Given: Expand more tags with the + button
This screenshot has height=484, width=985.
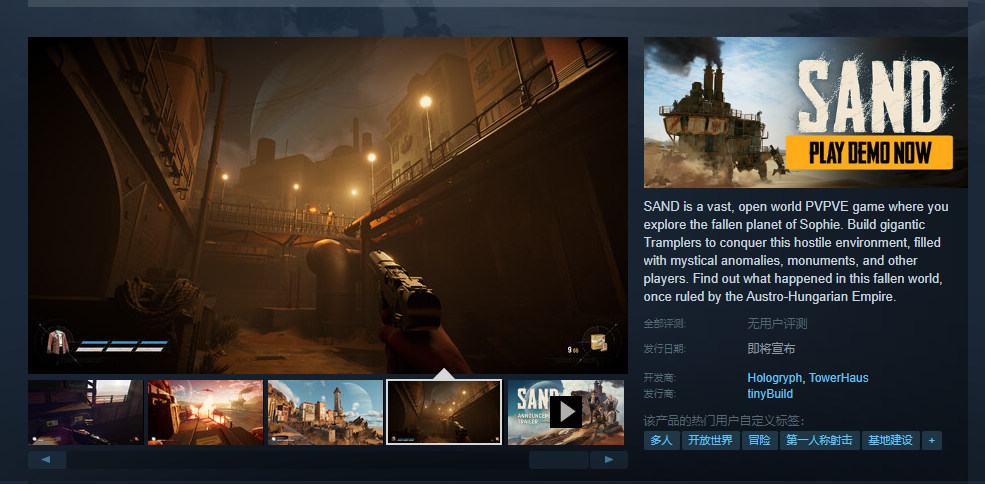Looking at the screenshot, I should [932, 440].
